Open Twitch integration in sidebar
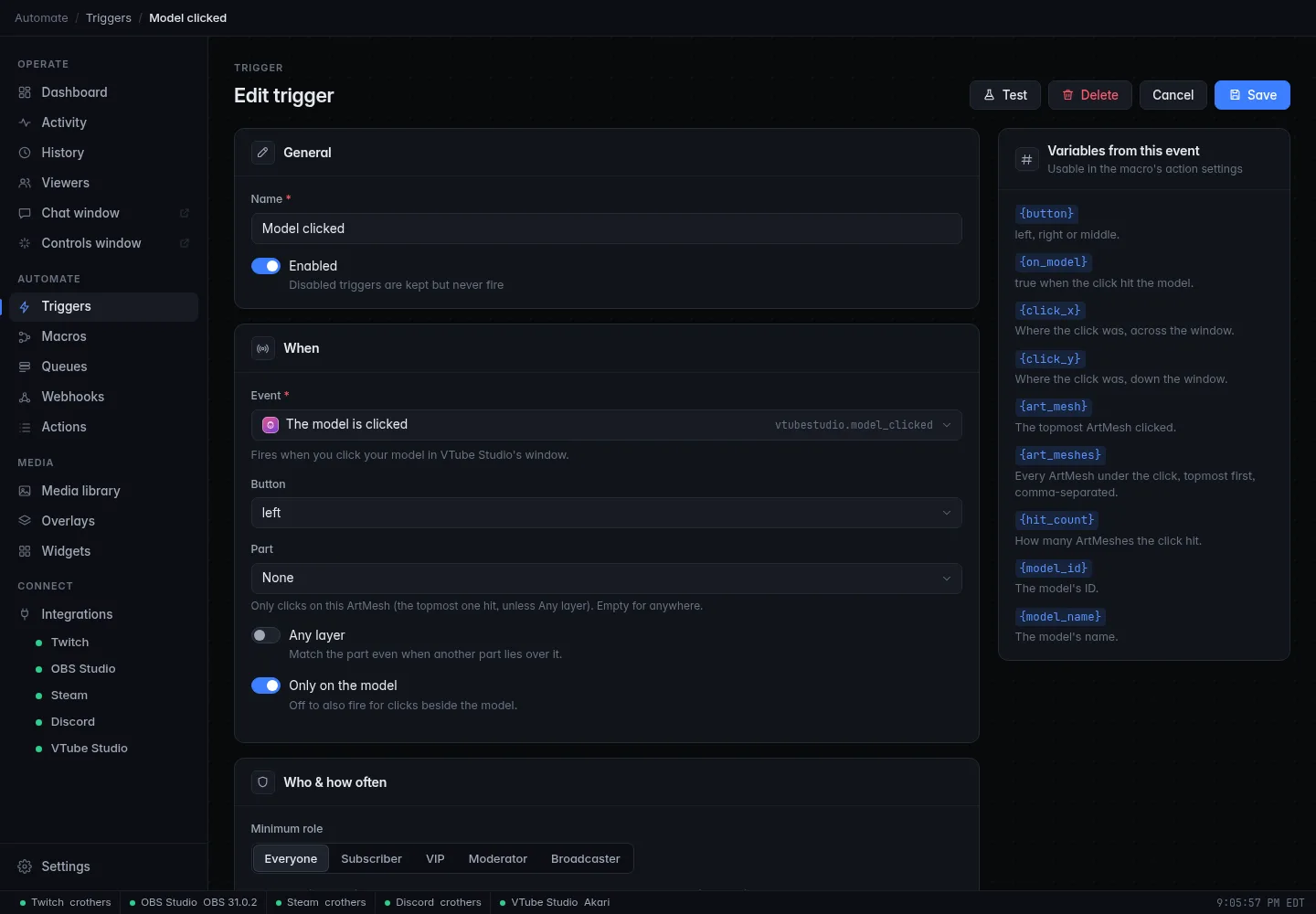The height and width of the screenshot is (914, 1316). tap(69, 643)
